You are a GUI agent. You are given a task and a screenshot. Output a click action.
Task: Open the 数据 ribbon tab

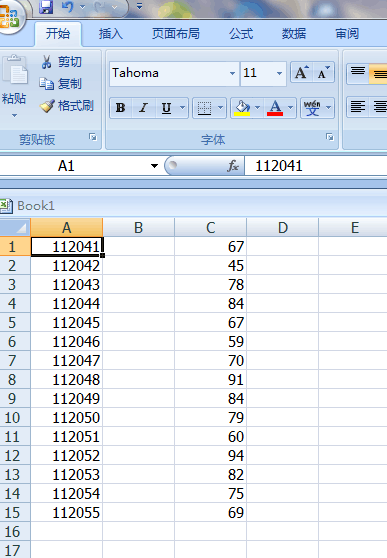coord(294,34)
